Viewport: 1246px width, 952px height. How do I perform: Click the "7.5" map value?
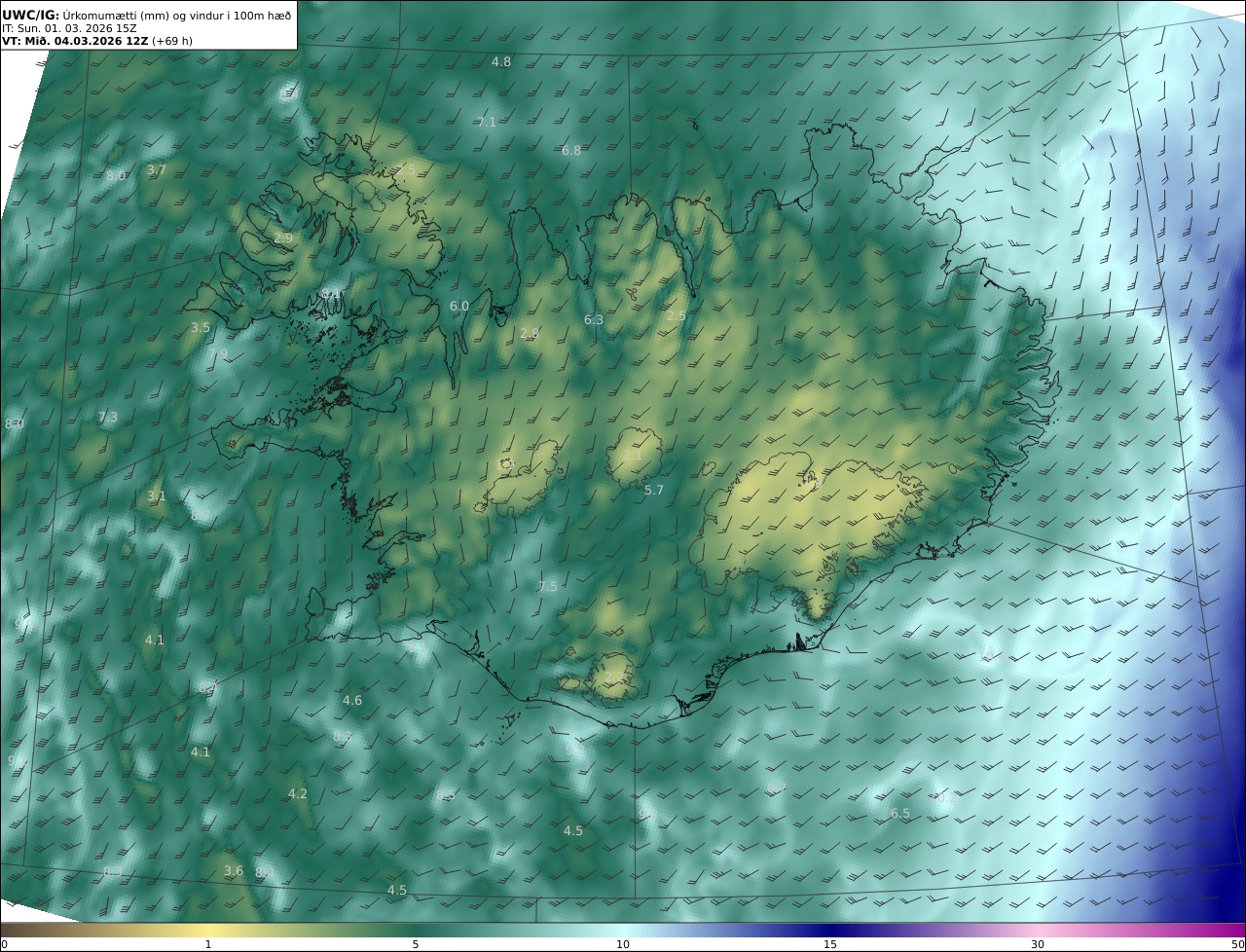tap(548, 587)
